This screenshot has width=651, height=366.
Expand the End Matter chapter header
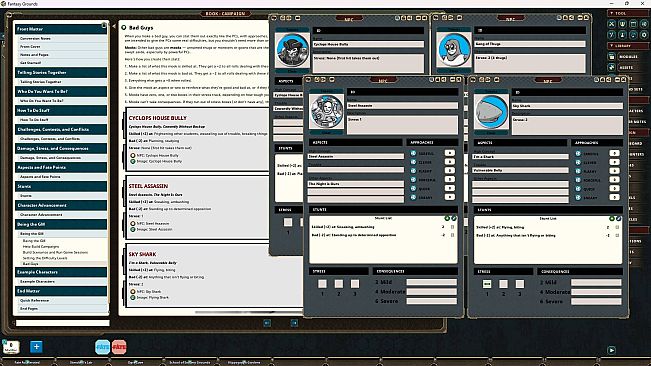pyautogui.click(x=61, y=291)
